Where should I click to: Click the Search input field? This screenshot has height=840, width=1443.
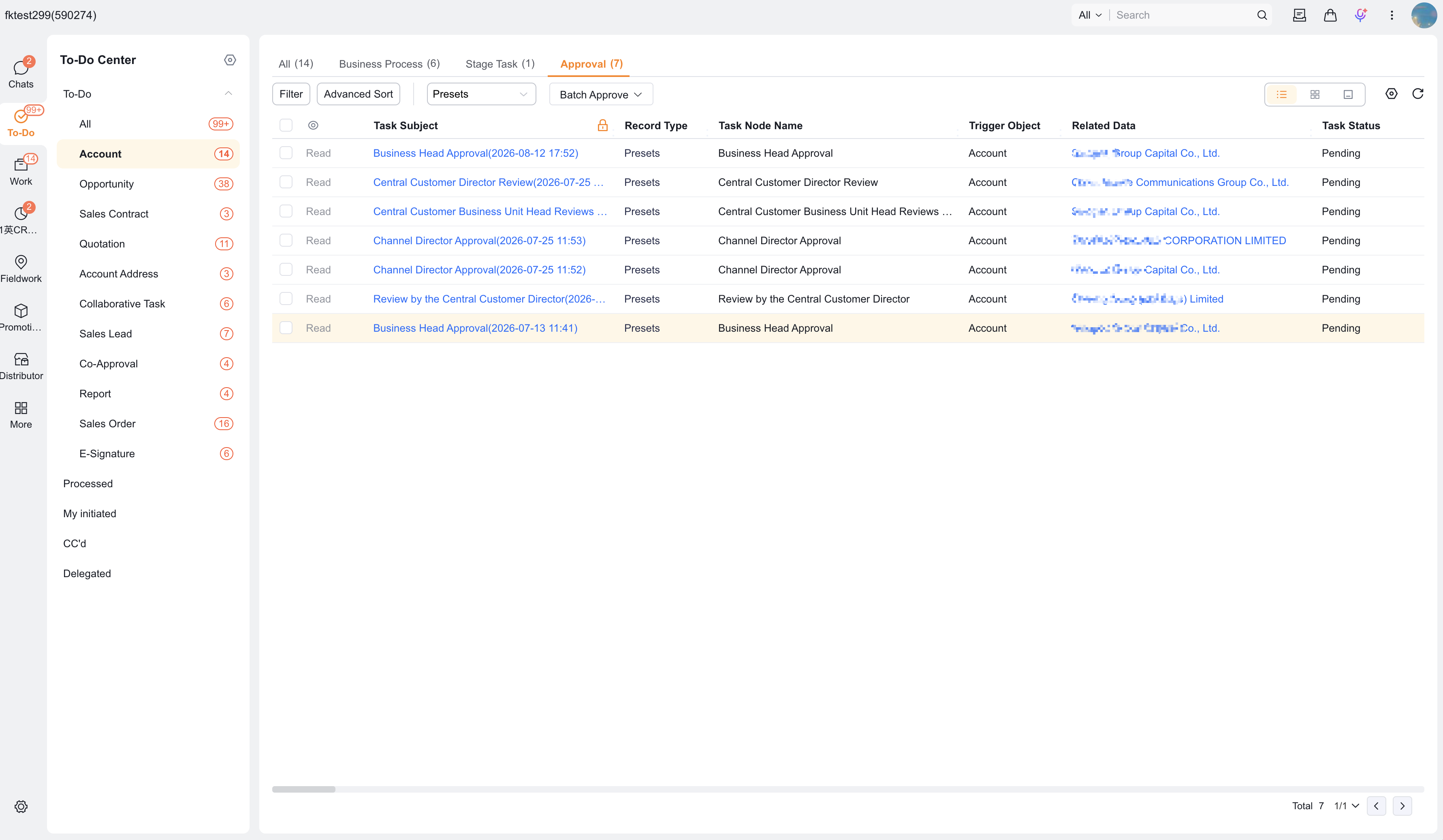(x=1183, y=15)
